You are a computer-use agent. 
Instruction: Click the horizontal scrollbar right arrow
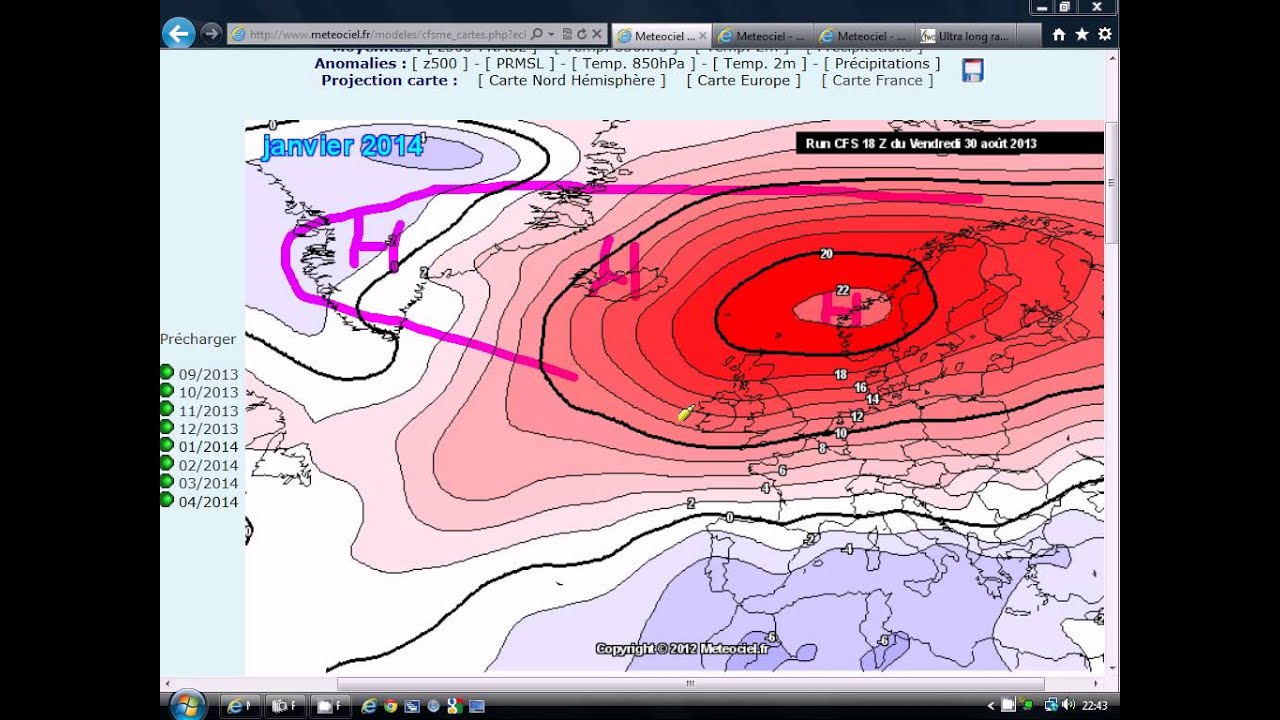point(1097,684)
